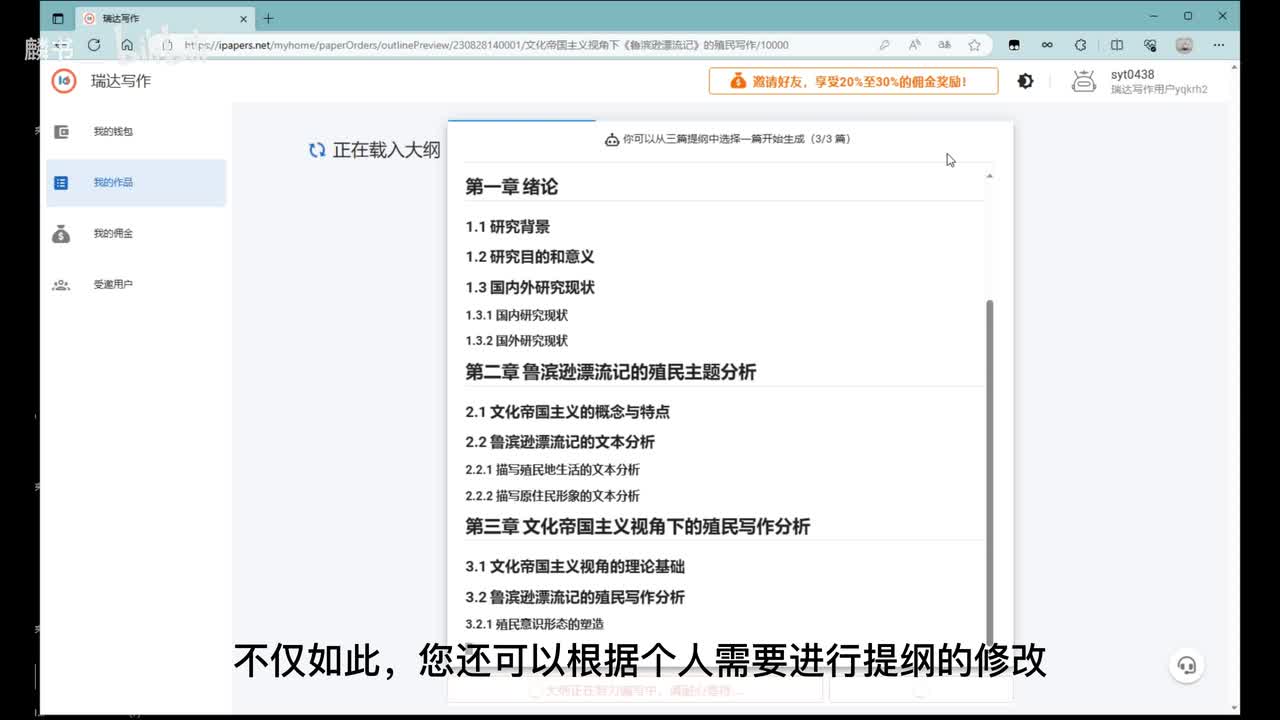Add page to favorites star icon

pos(974,45)
